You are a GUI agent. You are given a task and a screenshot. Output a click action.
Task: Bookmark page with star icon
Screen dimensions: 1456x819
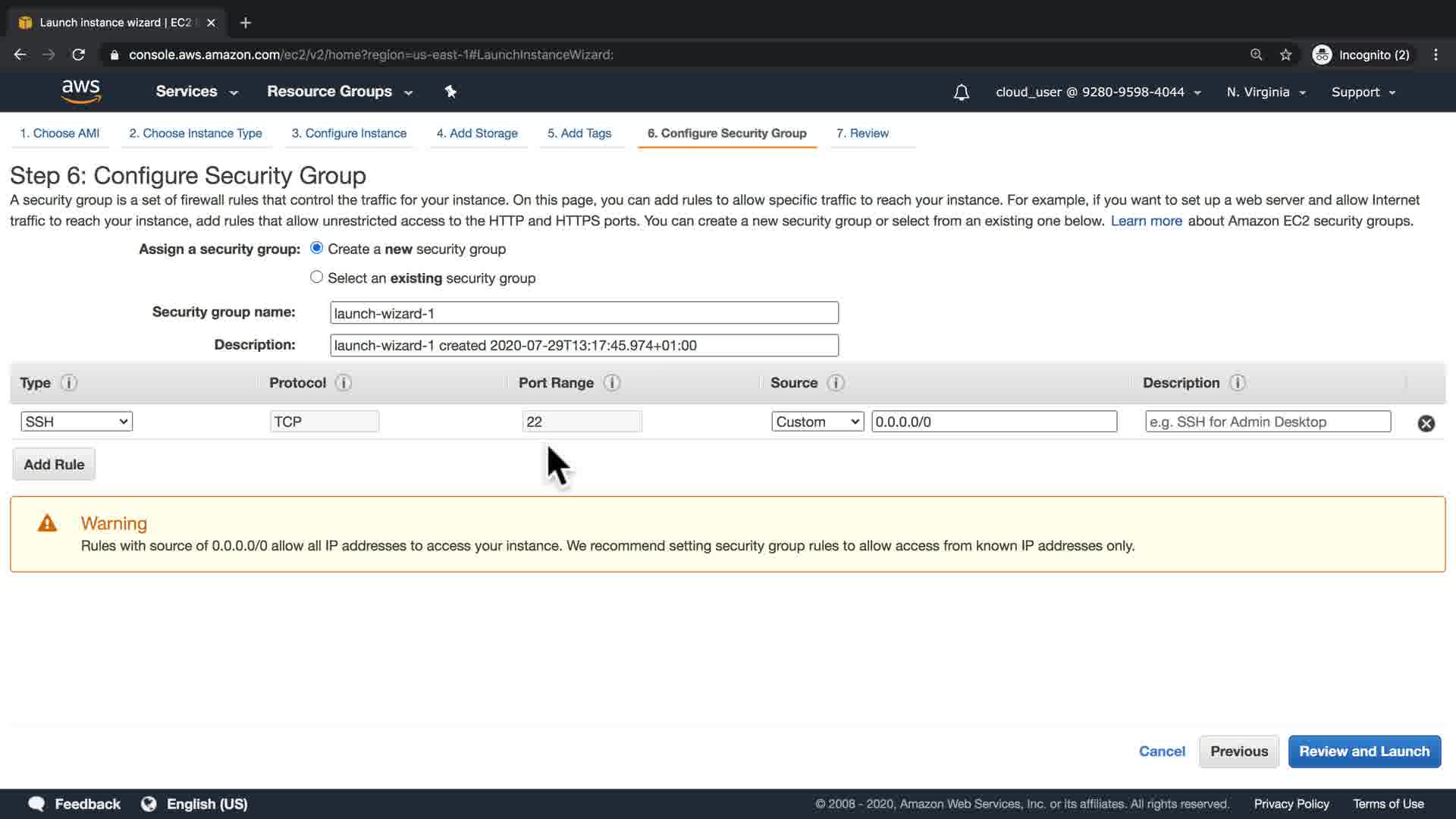point(1285,55)
